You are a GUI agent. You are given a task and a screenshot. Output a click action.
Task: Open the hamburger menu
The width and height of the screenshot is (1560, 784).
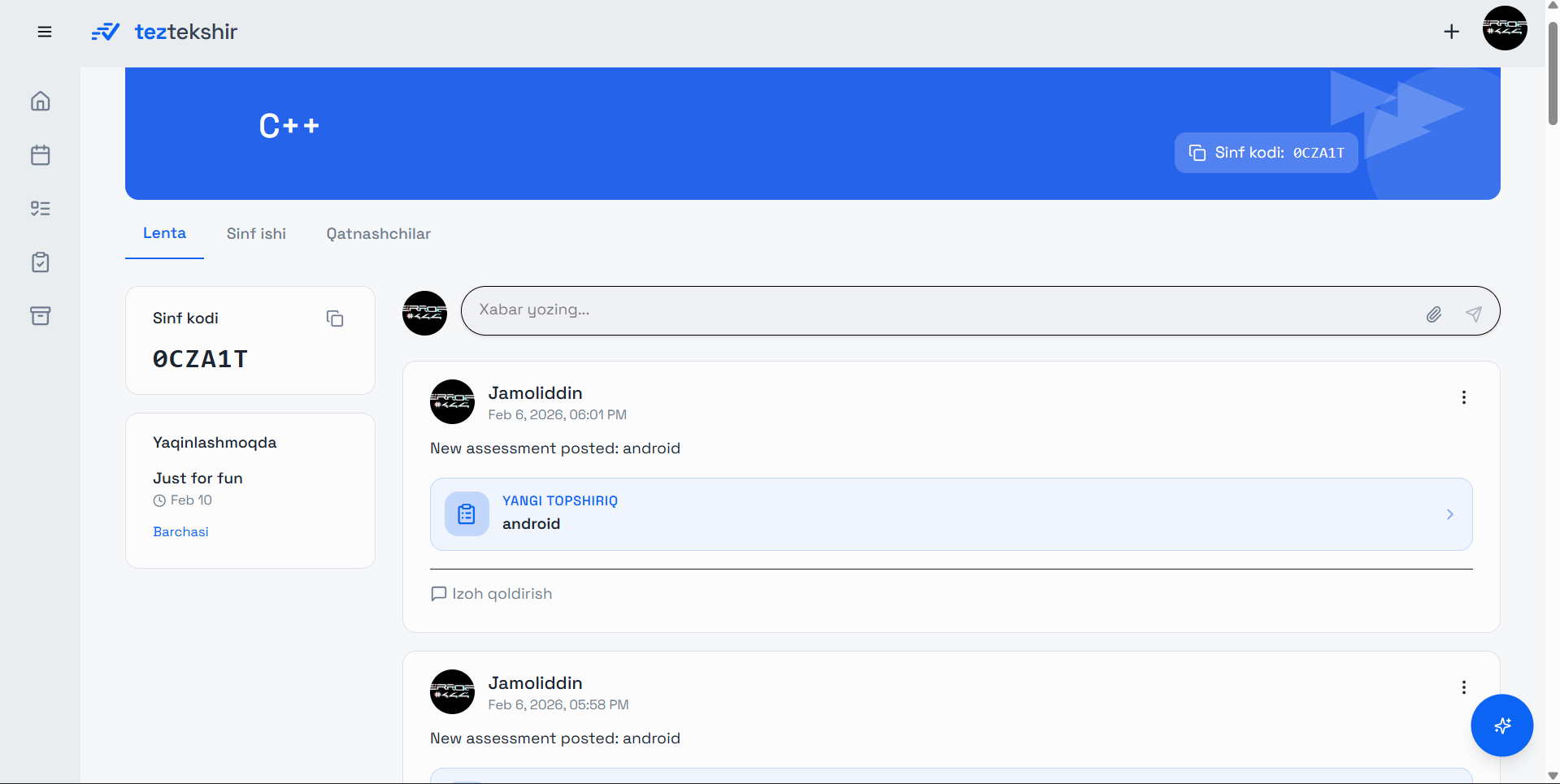click(x=45, y=32)
